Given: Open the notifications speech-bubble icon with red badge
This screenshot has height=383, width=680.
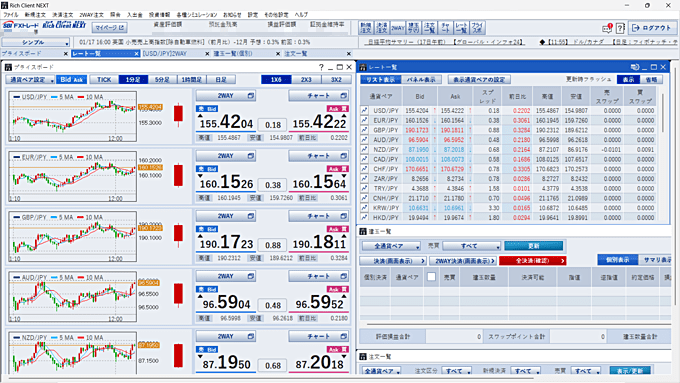Looking at the screenshot, I should (607, 28).
